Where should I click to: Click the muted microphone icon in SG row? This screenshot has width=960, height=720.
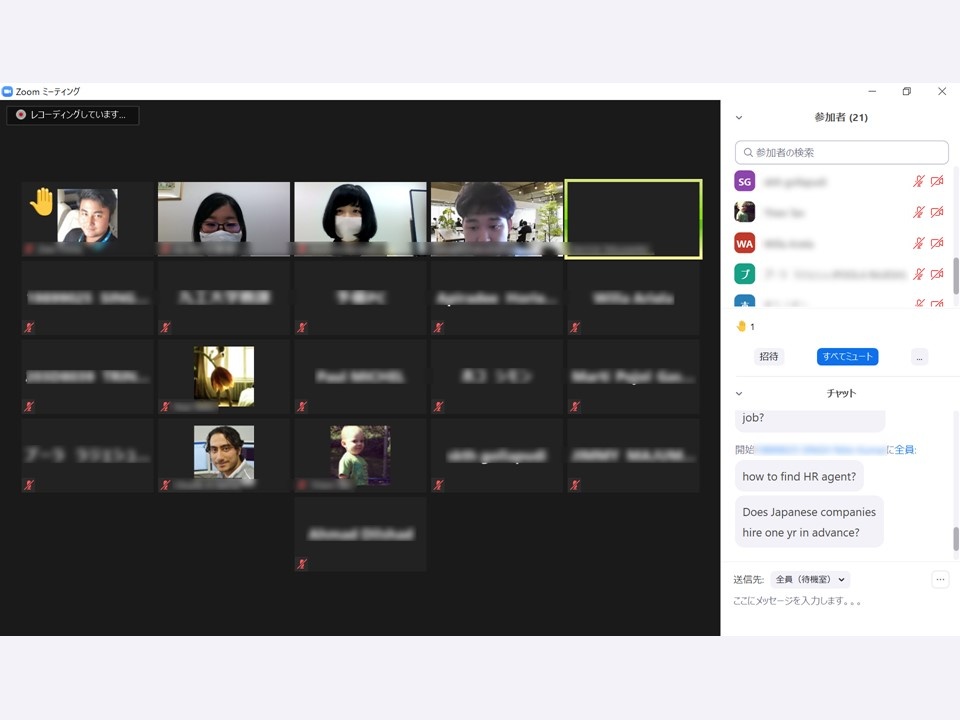tap(918, 181)
